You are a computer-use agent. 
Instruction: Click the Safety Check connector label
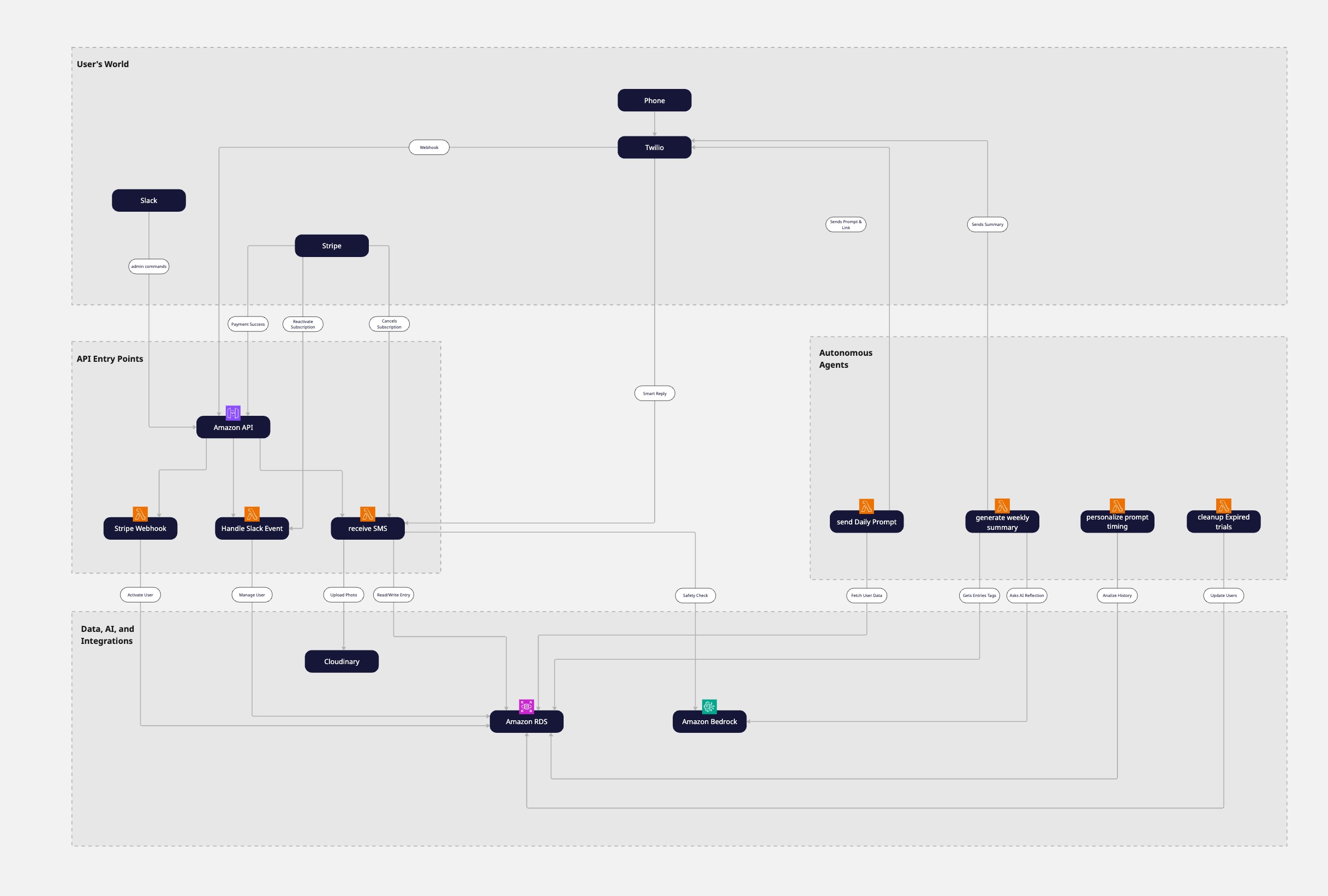(695, 595)
